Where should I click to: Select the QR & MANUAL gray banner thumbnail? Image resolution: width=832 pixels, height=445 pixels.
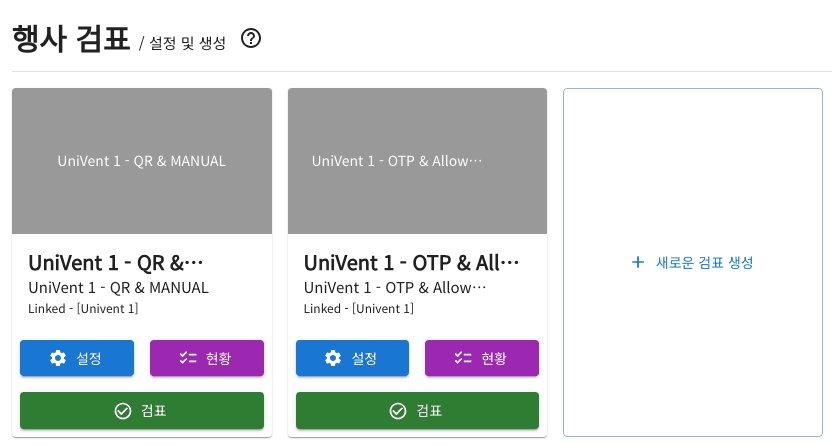[x=142, y=161]
